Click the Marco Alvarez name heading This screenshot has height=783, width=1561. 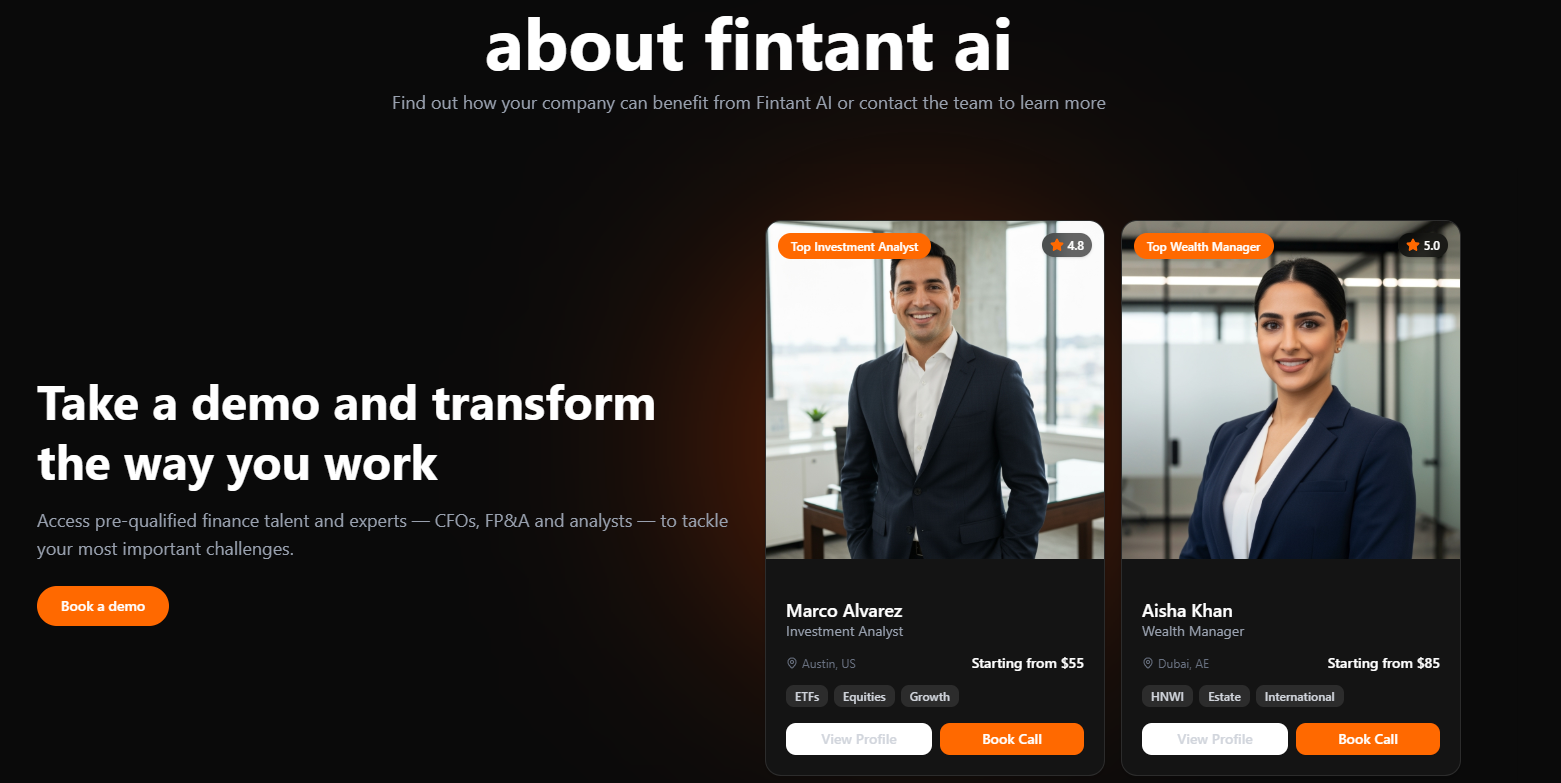[844, 610]
